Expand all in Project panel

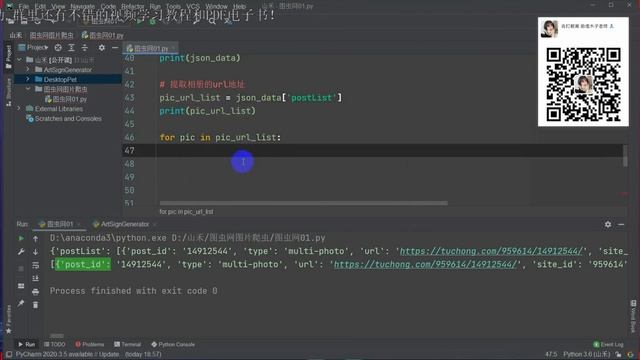click(71, 48)
